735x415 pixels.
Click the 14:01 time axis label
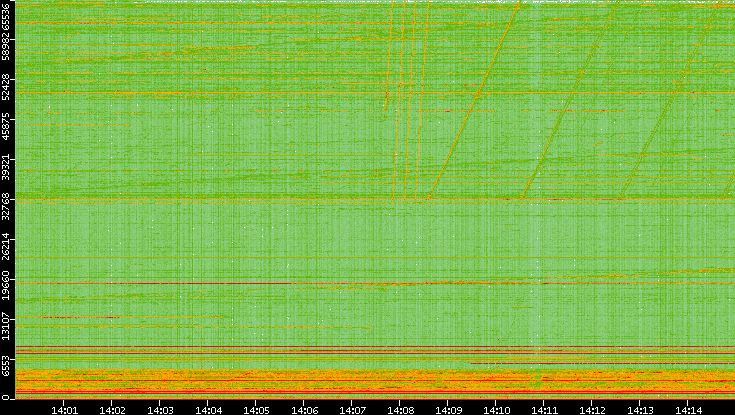tap(64, 410)
